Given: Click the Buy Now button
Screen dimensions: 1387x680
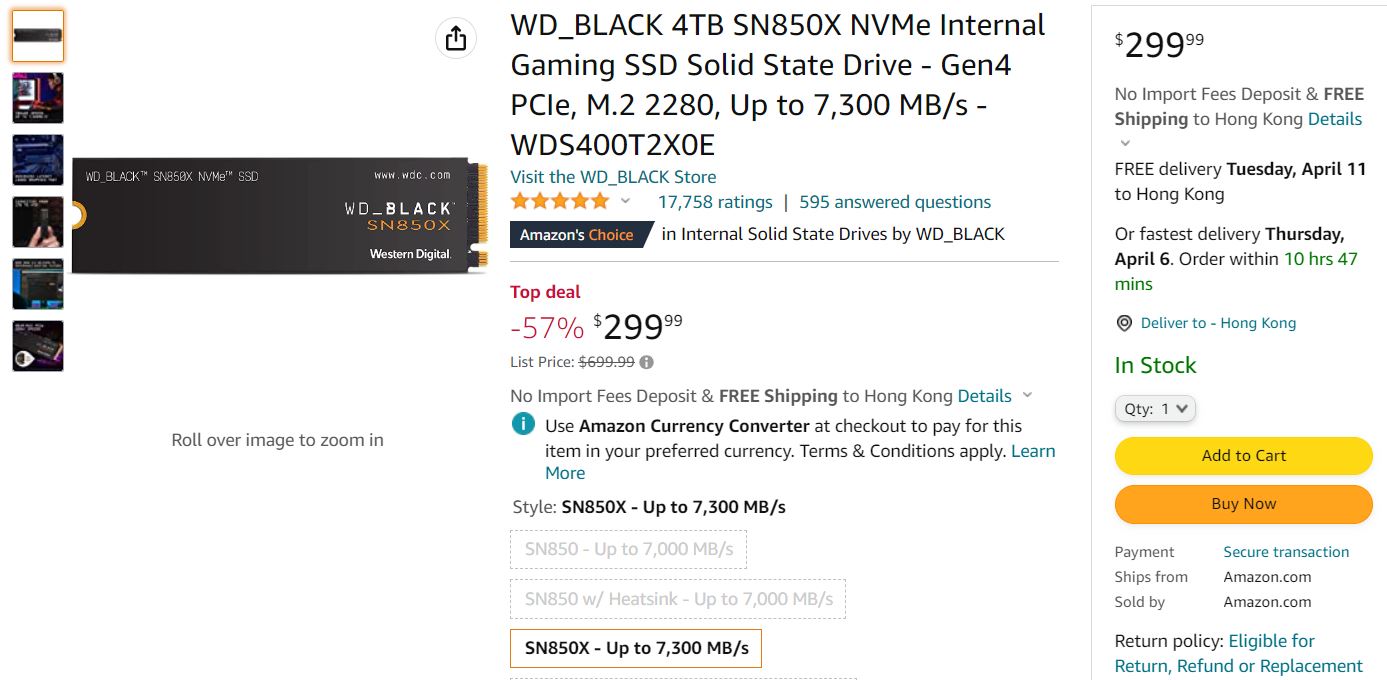Looking at the screenshot, I should click(x=1242, y=503).
